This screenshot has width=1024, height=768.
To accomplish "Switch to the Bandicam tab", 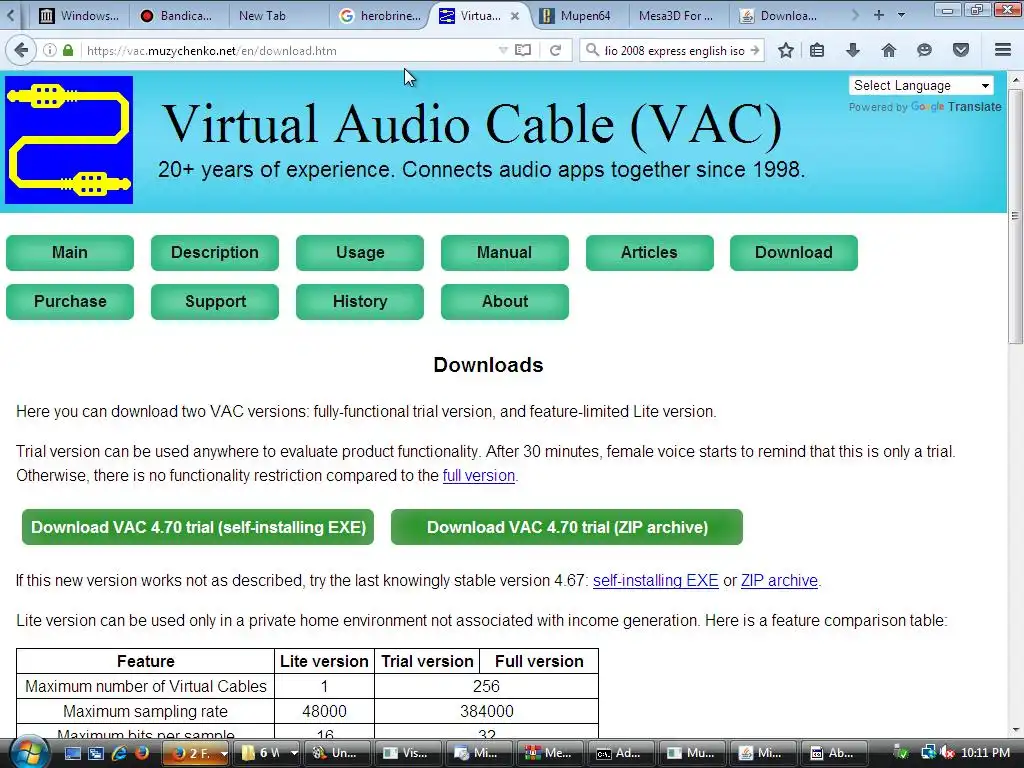I will [177, 16].
